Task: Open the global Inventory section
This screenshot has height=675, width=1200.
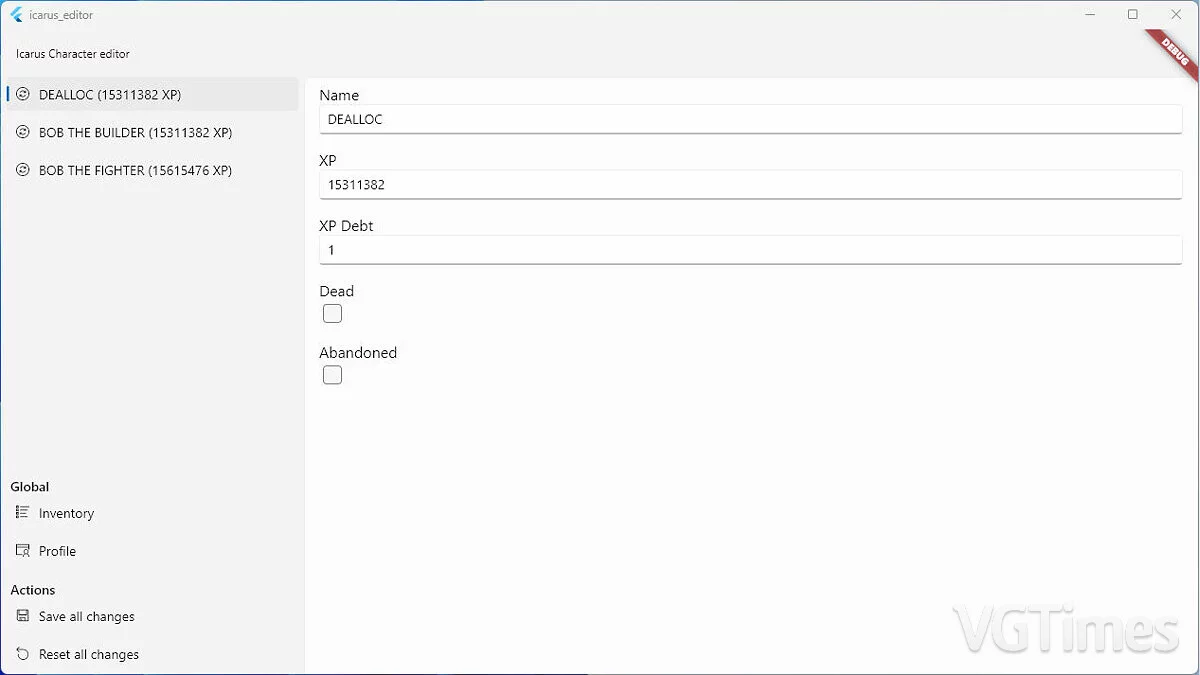Action: [x=66, y=513]
